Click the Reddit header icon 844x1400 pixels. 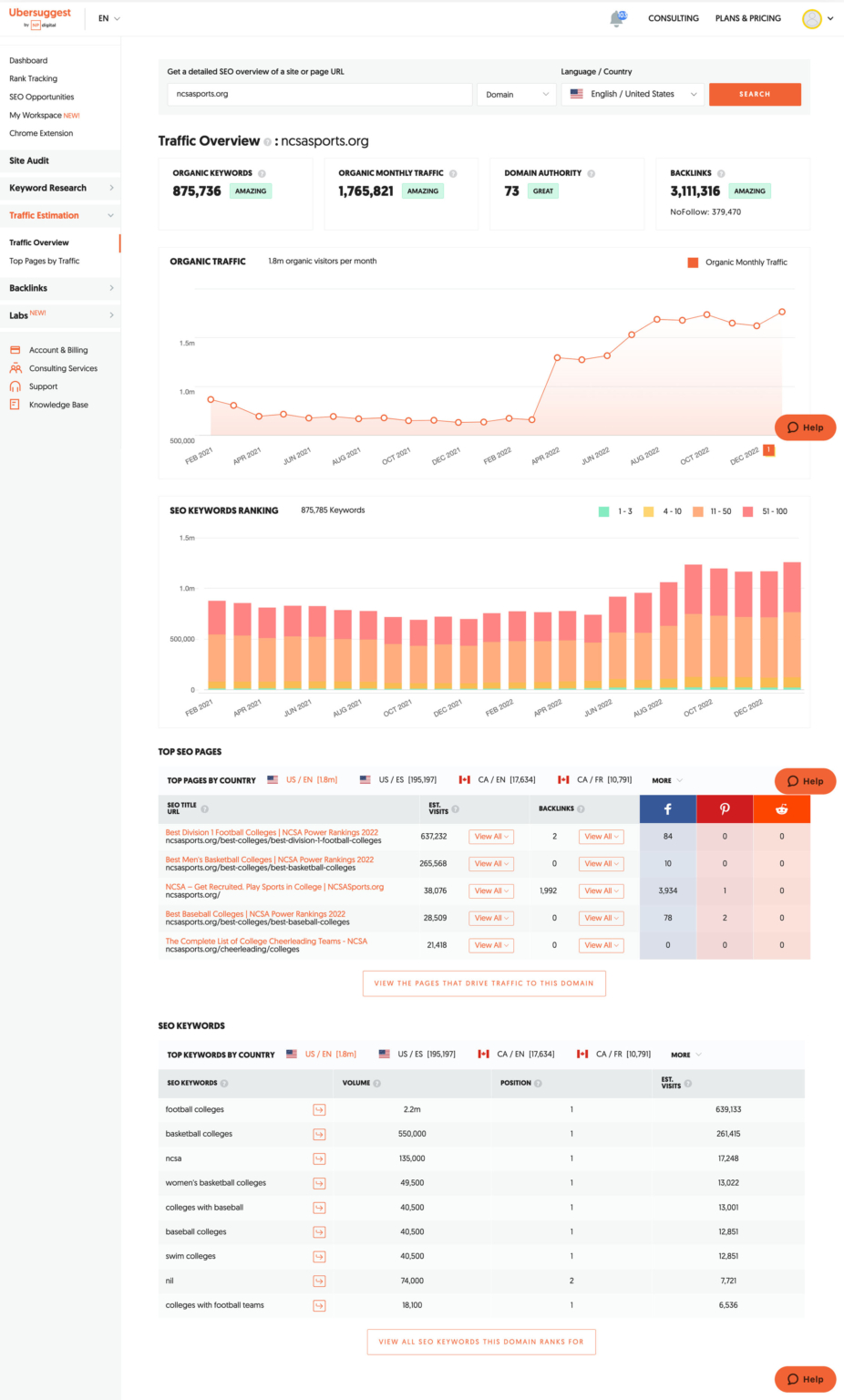pyautogui.click(x=782, y=808)
